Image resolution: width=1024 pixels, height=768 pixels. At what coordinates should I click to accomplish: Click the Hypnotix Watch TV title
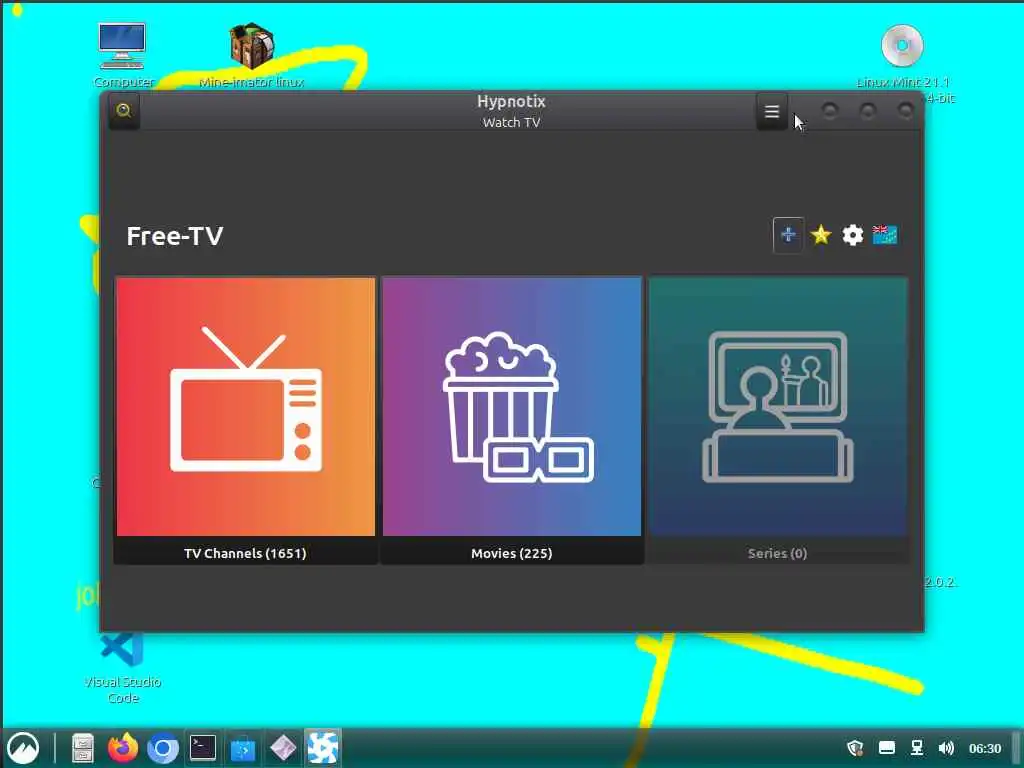[x=511, y=111]
